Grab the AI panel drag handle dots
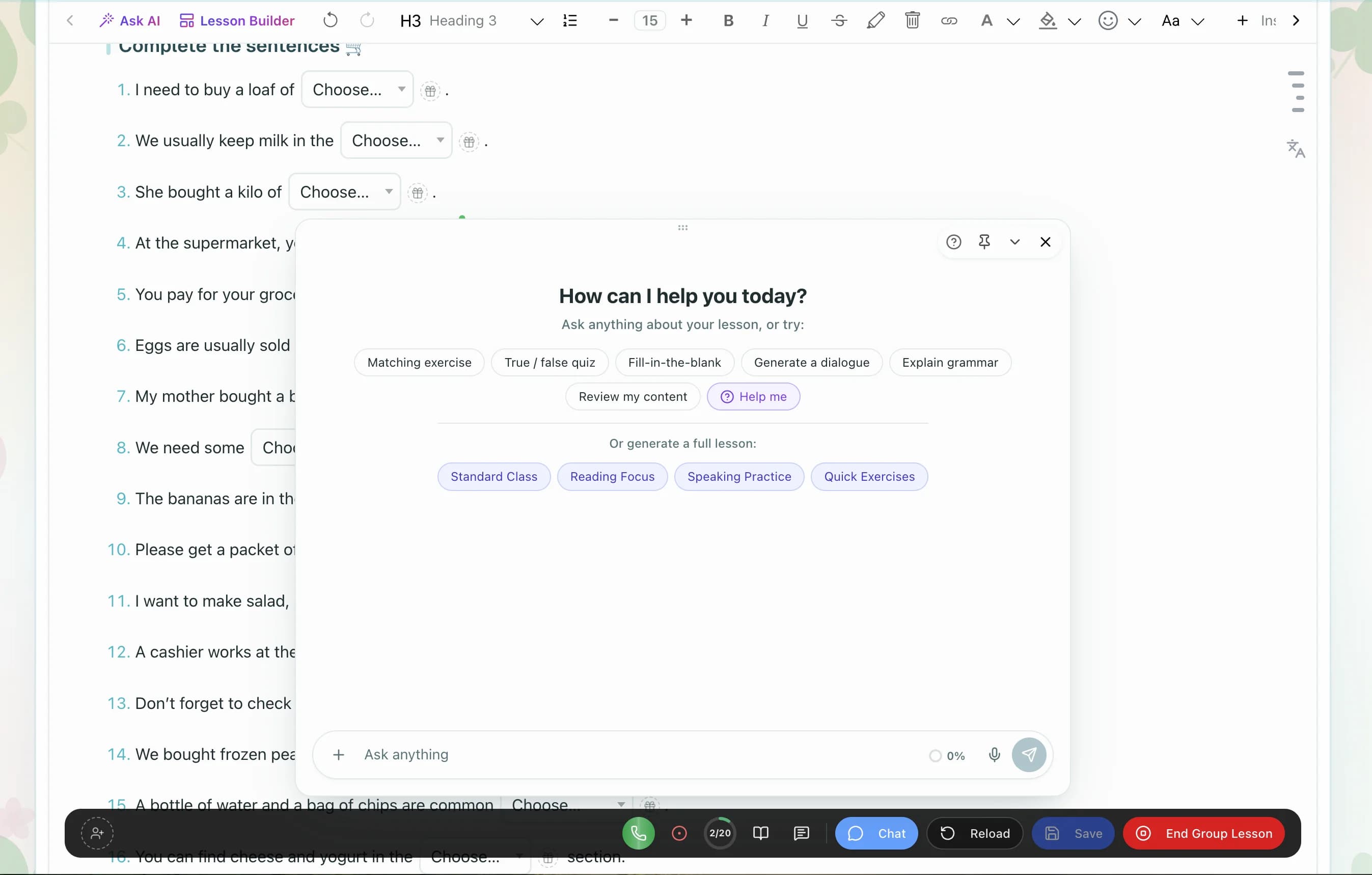1372x875 pixels. pyautogui.click(x=682, y=227)
